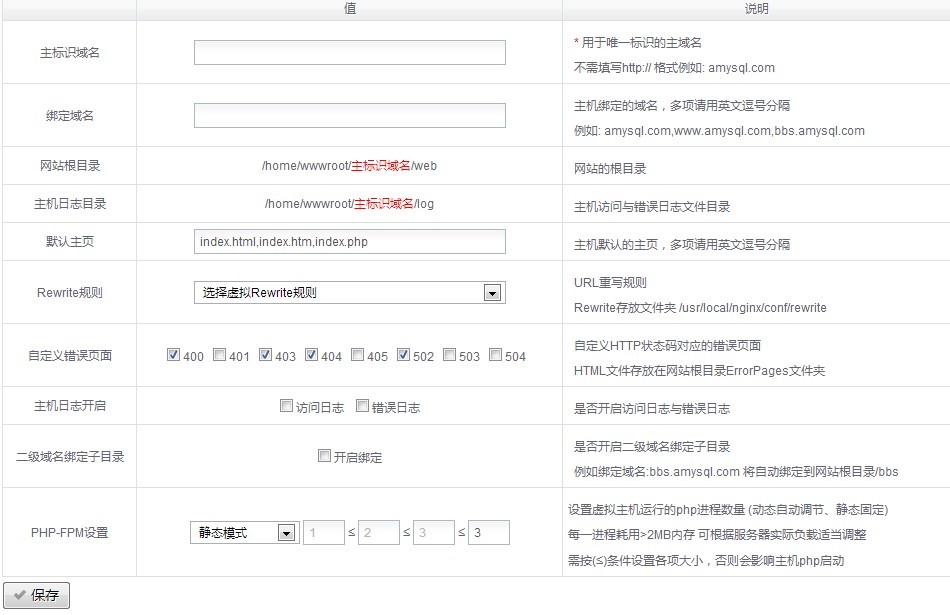Viewport: 950px width, 615px height.
Task: Check the 开启绑定 subdomain binding box
Action: coord(324,456)
